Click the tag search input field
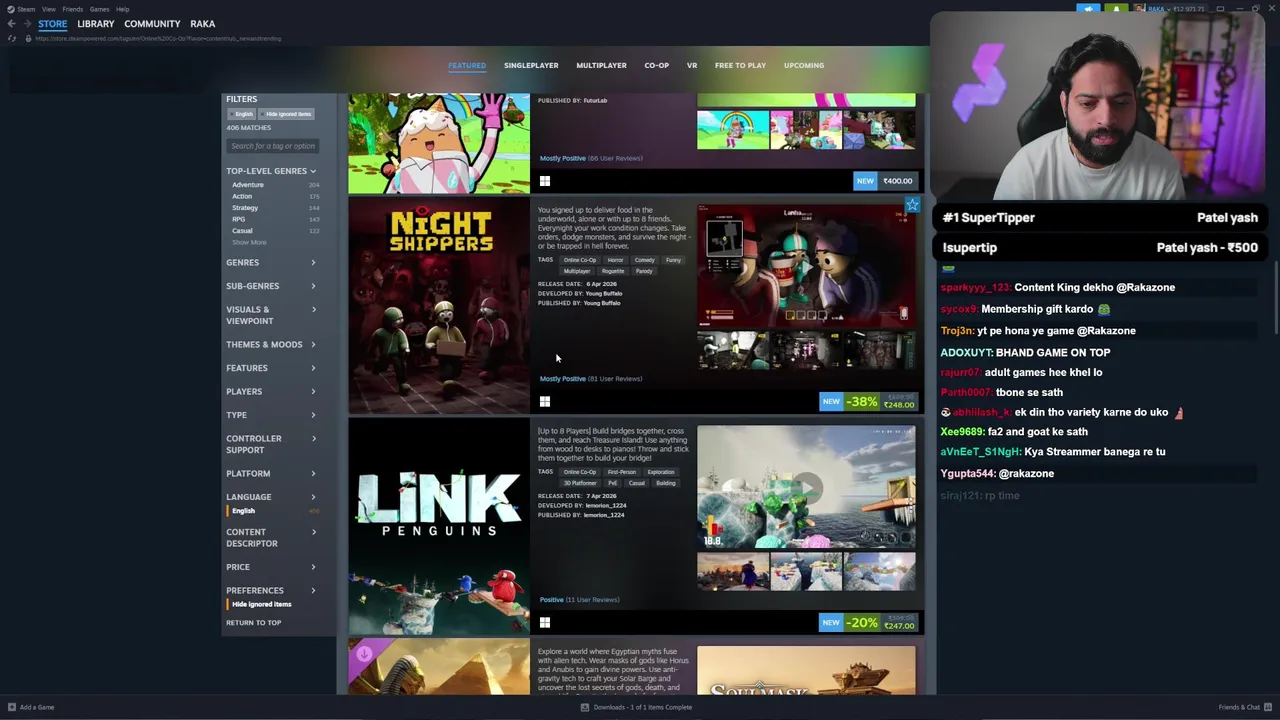Viewport: 1280px width, 720px height. [x=274, y=146]
